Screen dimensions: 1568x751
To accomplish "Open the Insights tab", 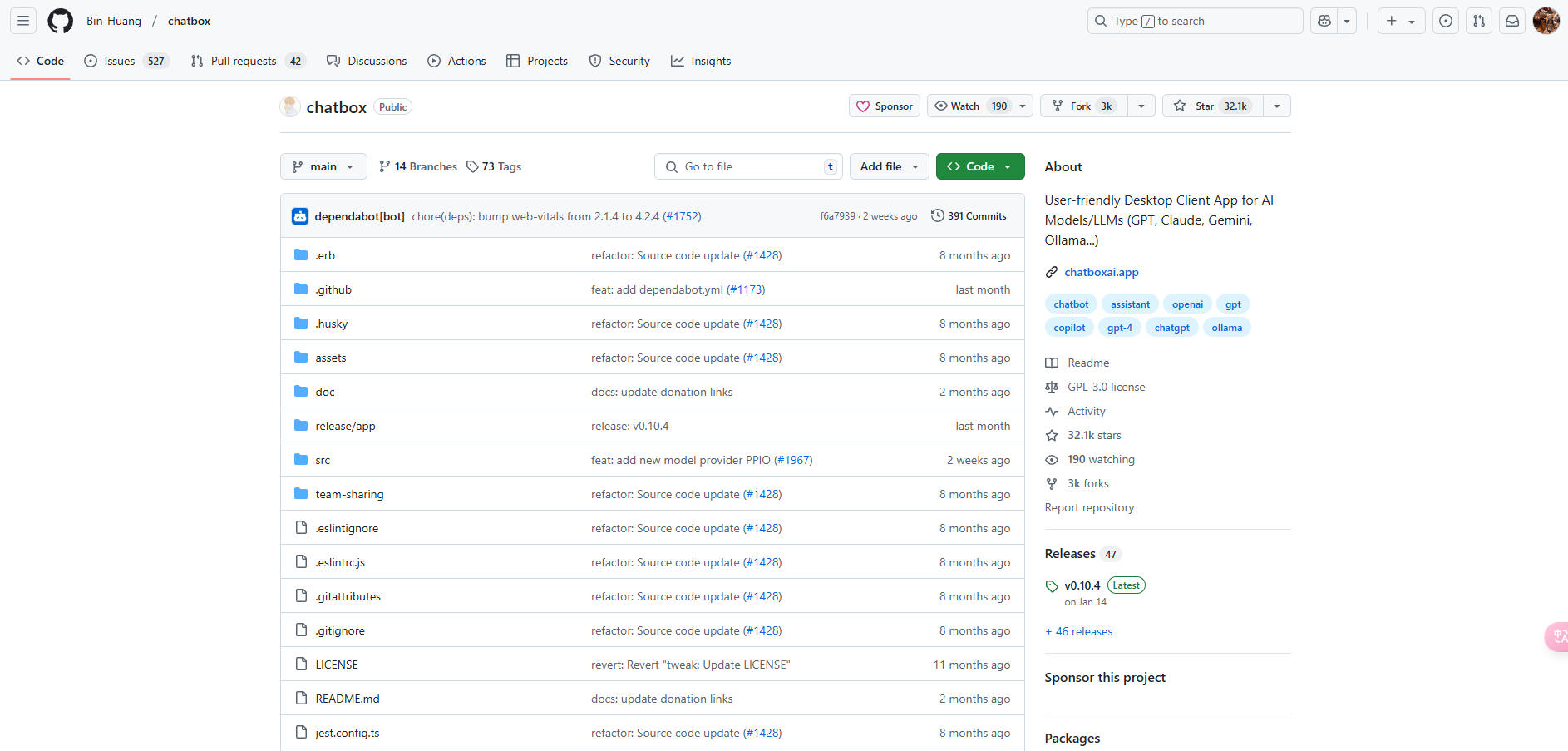I will click(x=701, y=61).
